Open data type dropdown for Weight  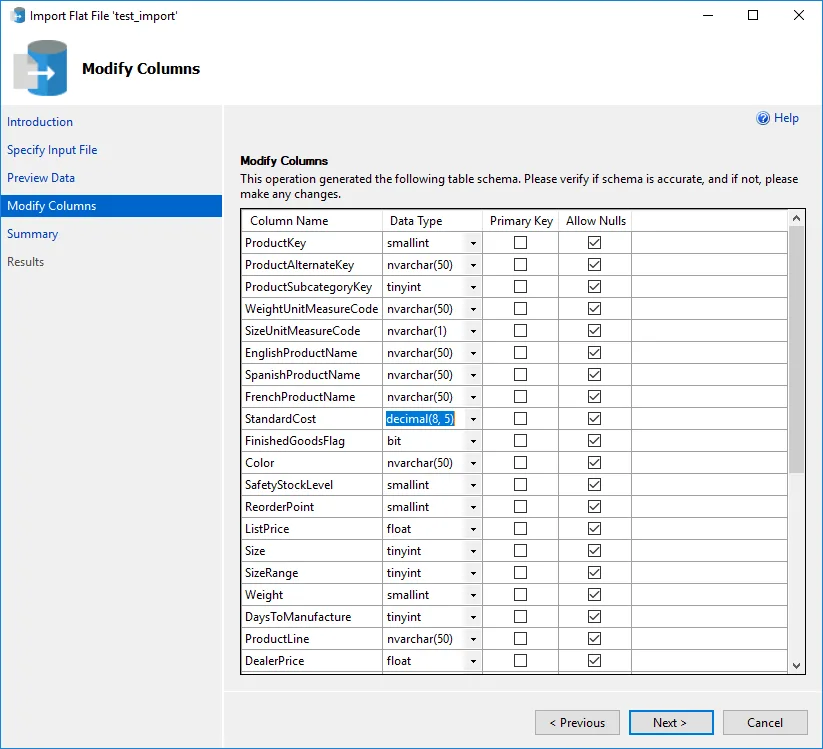473,595
